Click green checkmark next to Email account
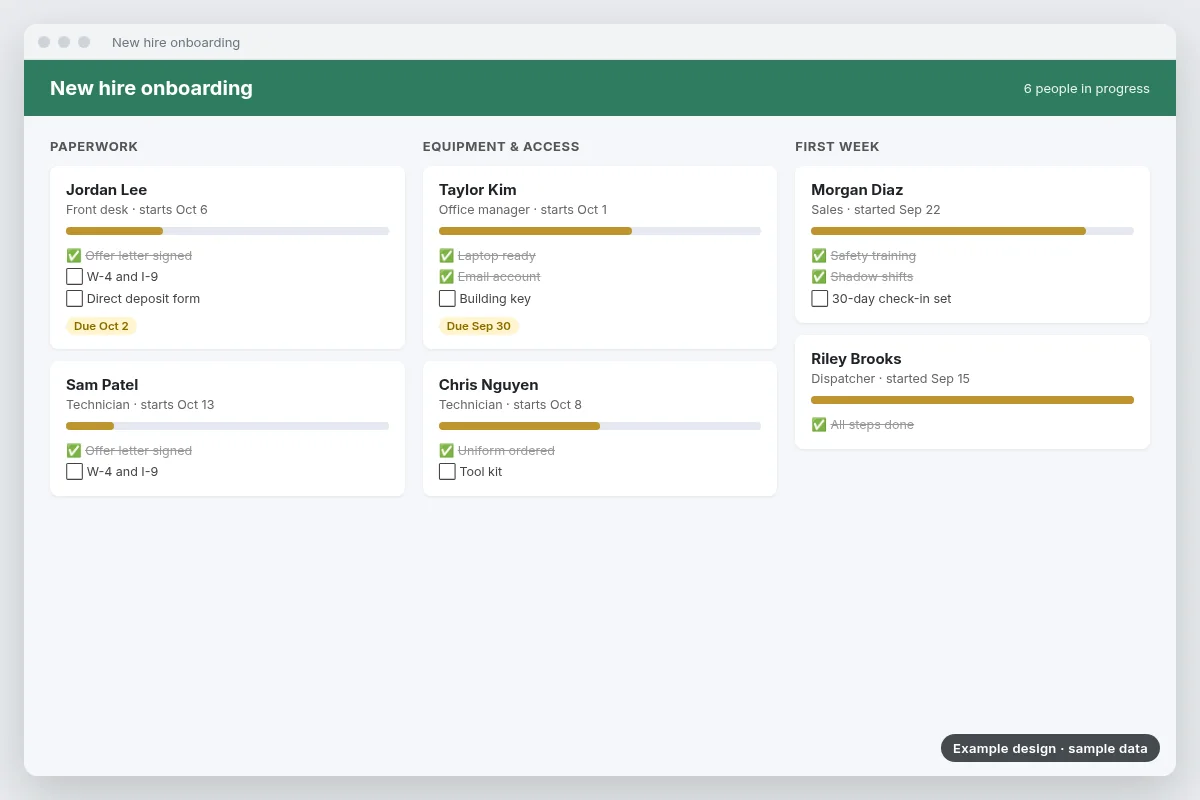Viewport: 1200px width, 800px height. (x=447, y=277)
